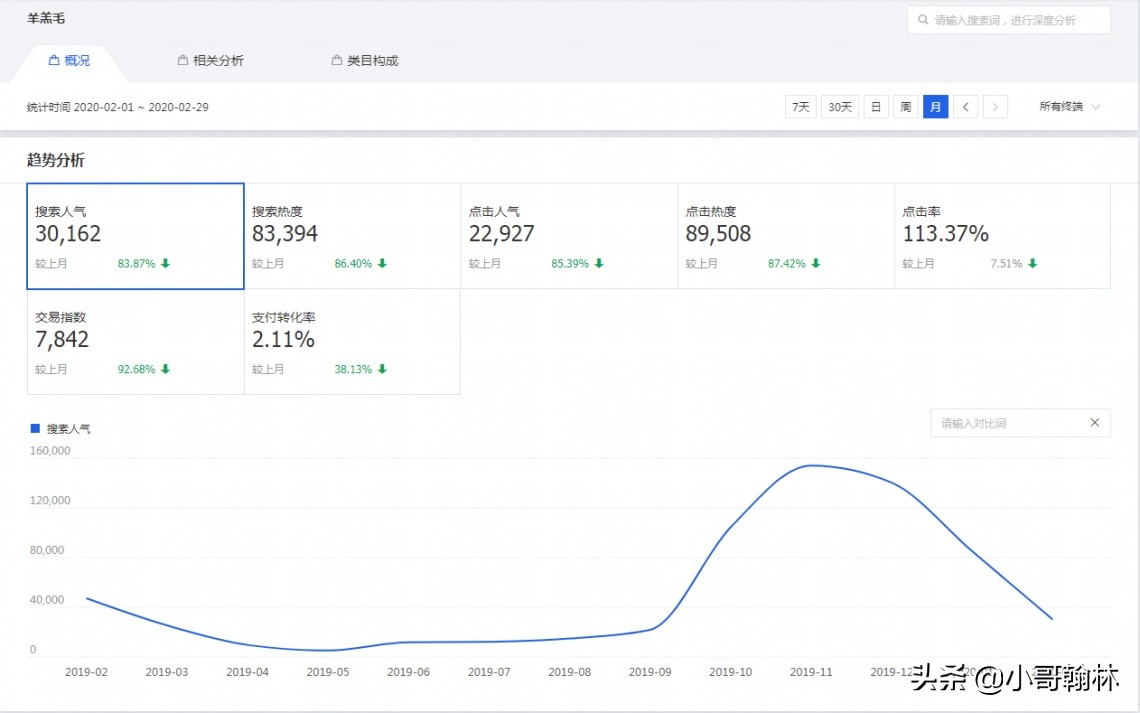Select the 交易指数 metric card
This screenshot has width=1140, height=713.
click(x=135, y=342)
